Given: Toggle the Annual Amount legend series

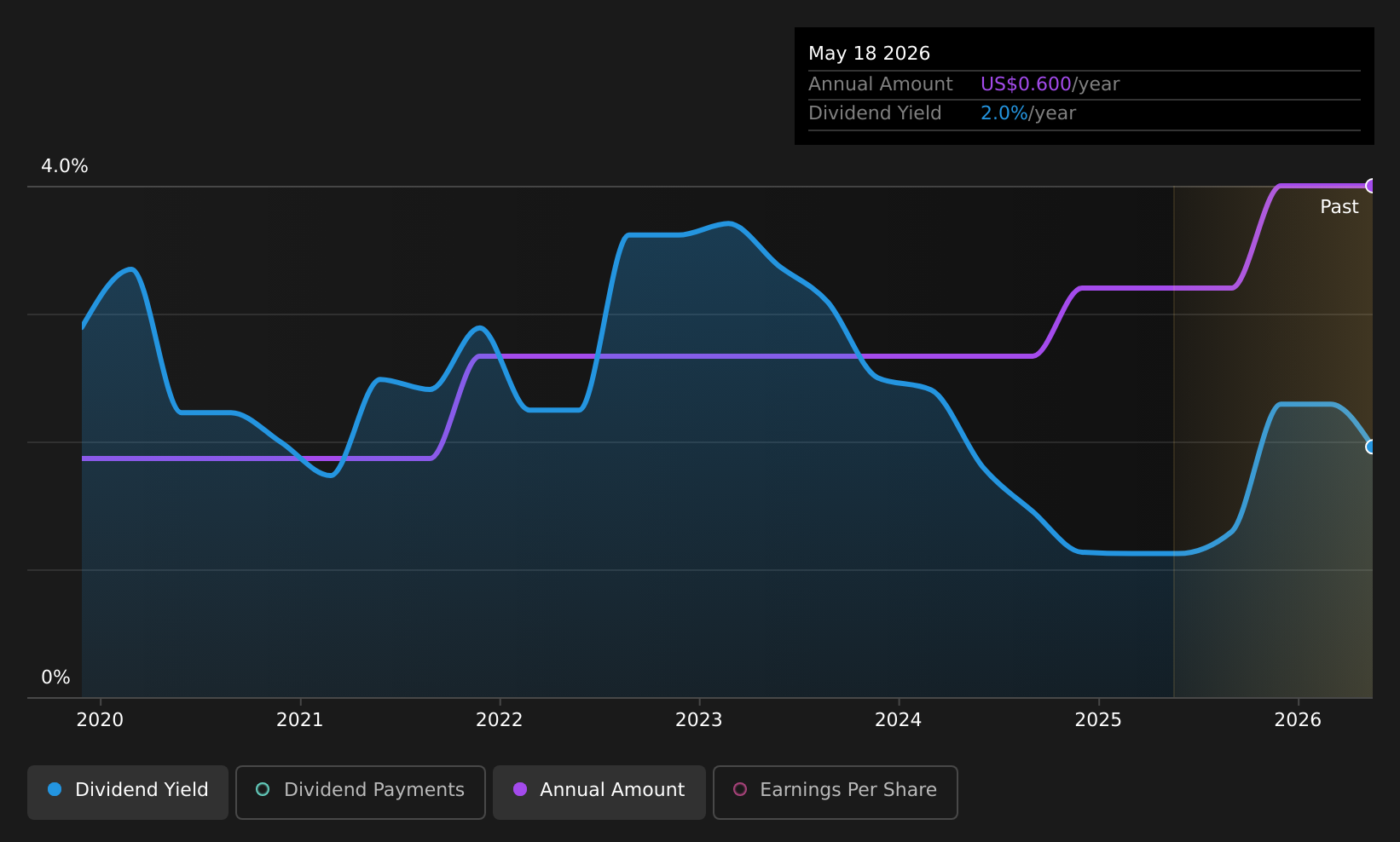Looking at the screenshot, I should pos(599,793).
